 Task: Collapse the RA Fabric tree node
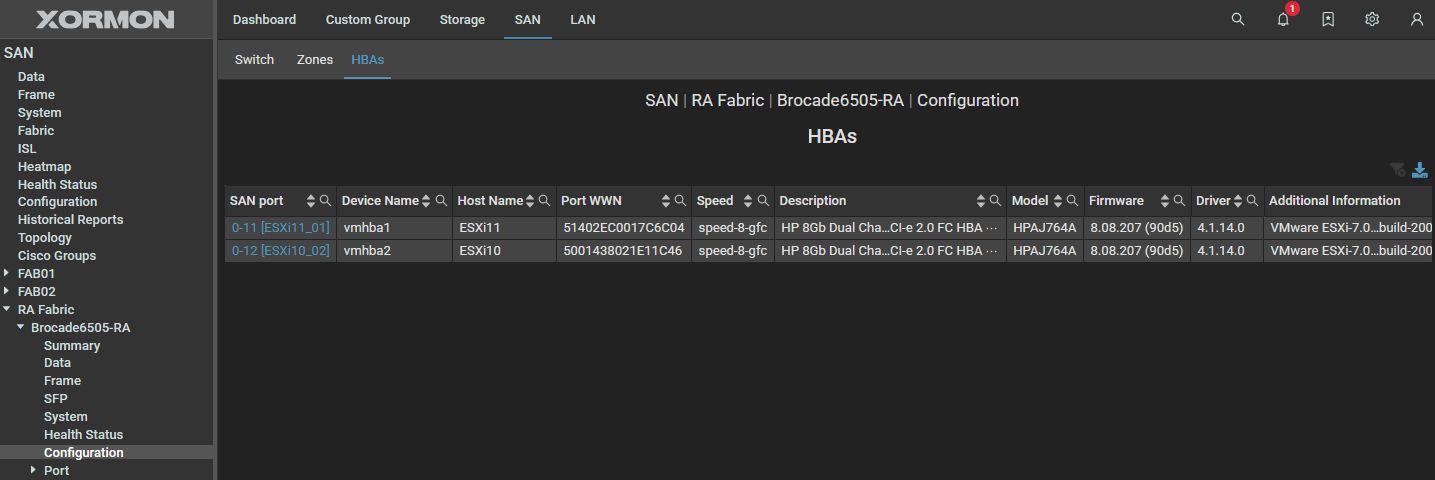(8, 309)
